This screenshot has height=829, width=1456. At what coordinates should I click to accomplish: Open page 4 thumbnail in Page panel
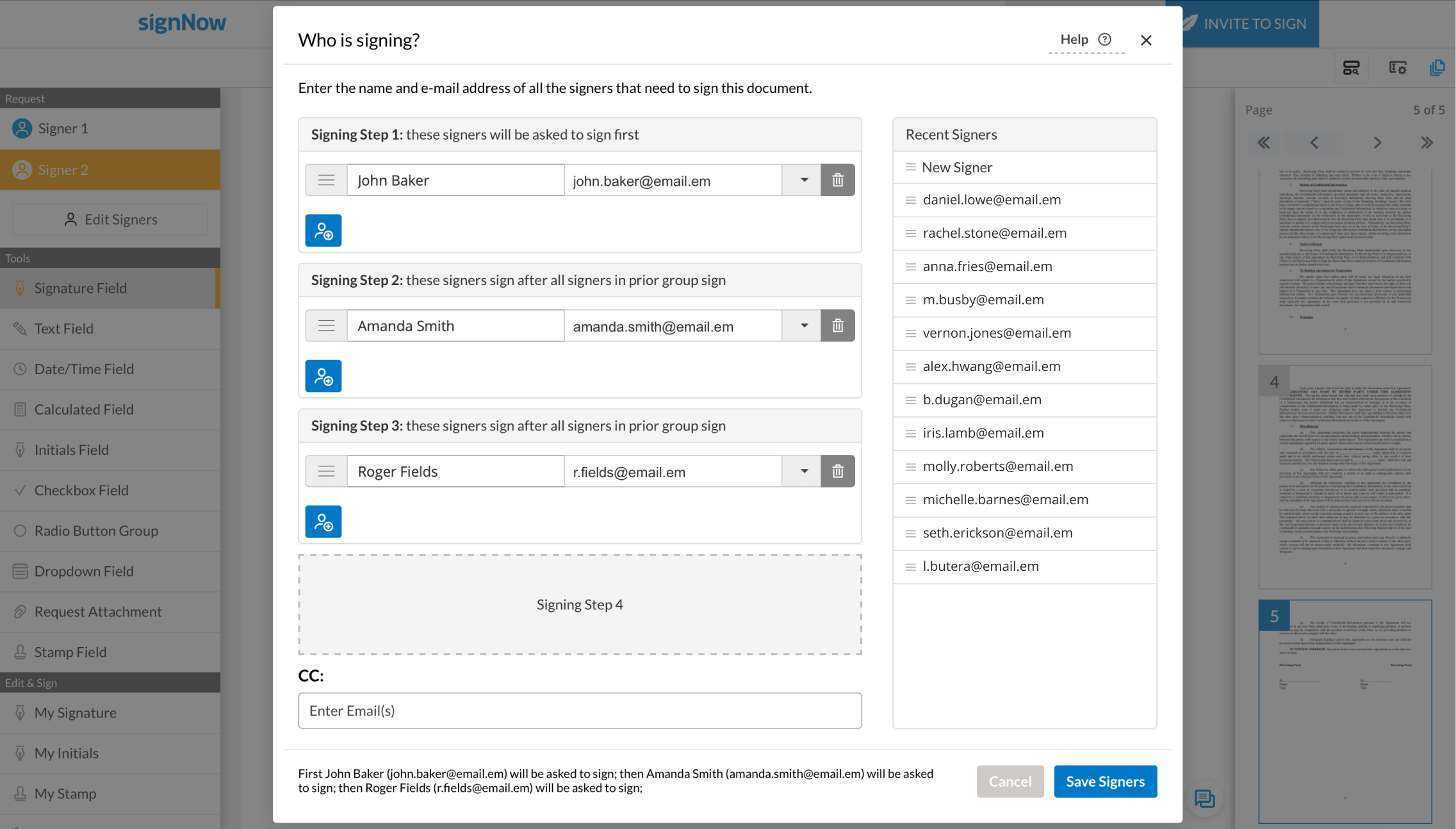pos(1345,477)
